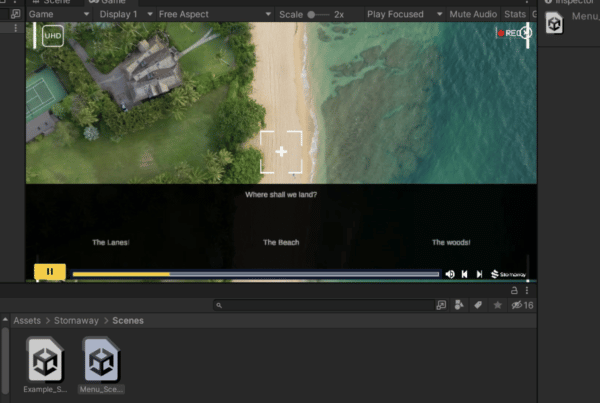This screenshot has width=600, height=403.
Task: Switch to the Game tab
Action: click(107, 2)
